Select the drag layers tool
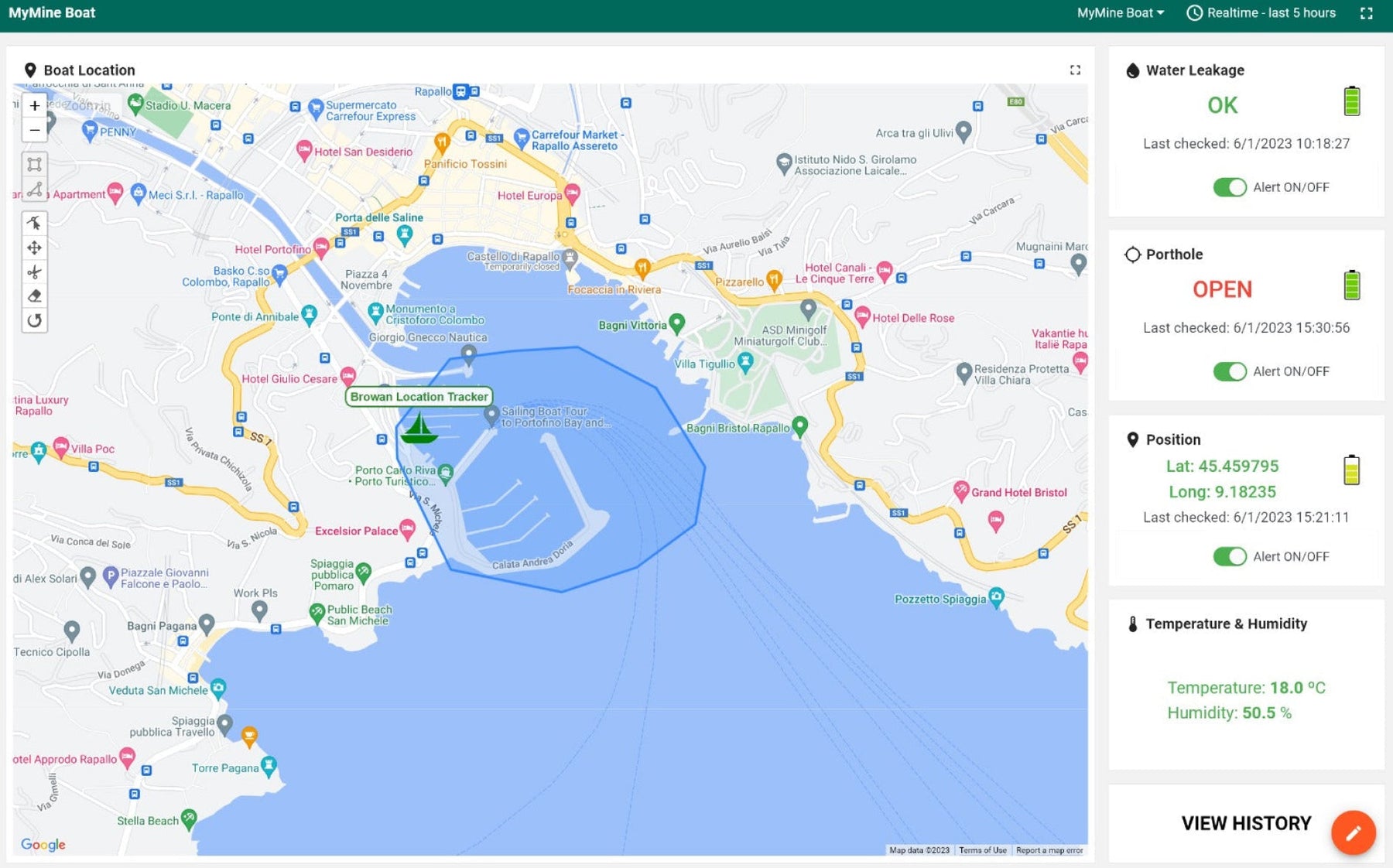This screenshot has width=1393, height=868. 35,248
